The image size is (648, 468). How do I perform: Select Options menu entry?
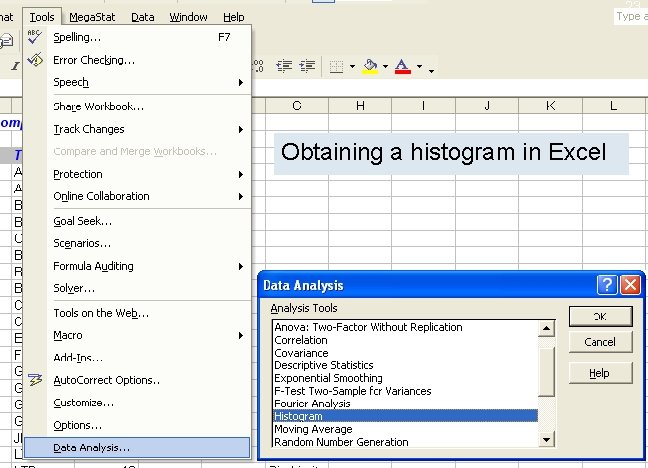(x=137, y=425)
